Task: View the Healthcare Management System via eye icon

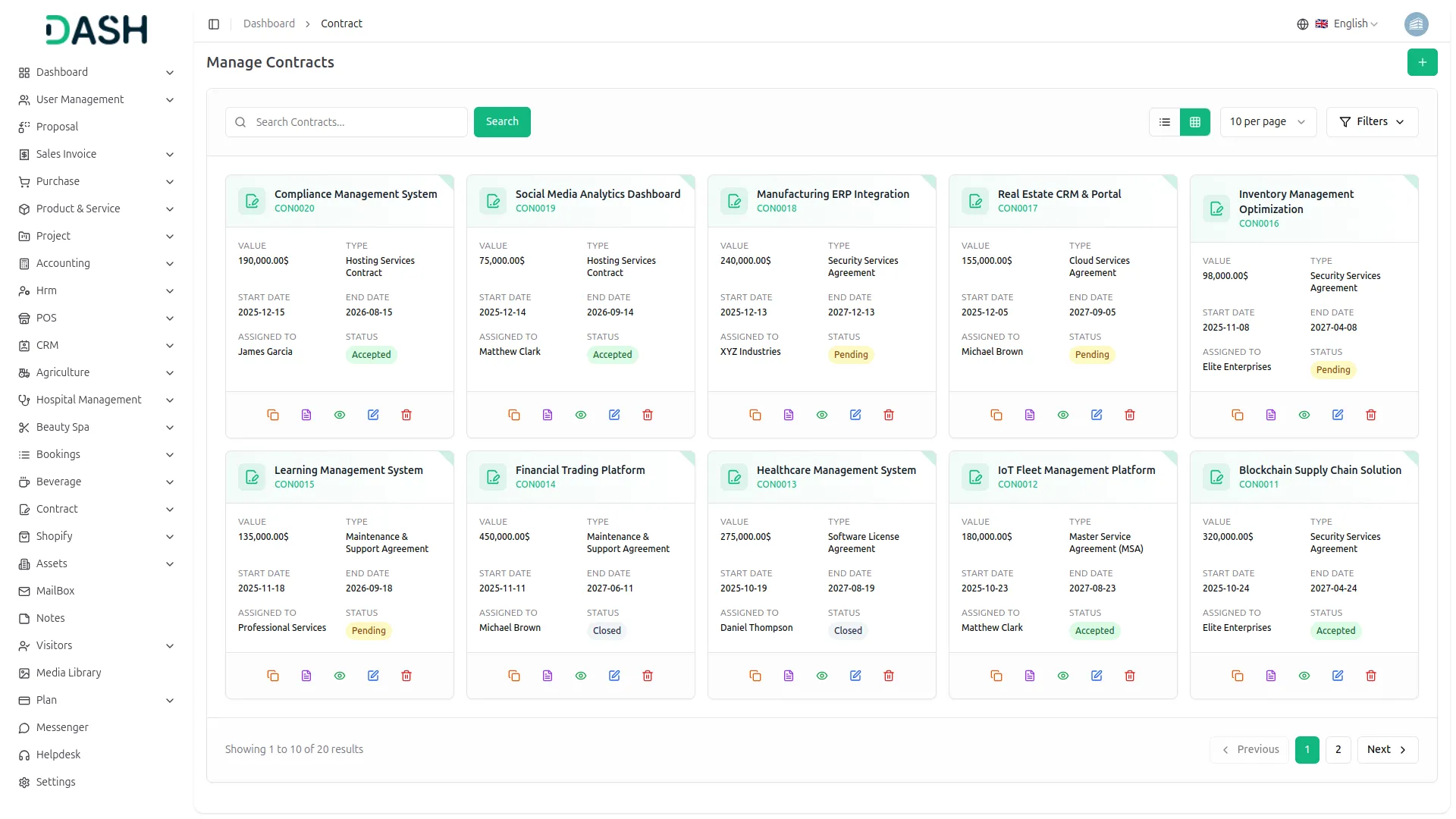Action: pos(822,676)
